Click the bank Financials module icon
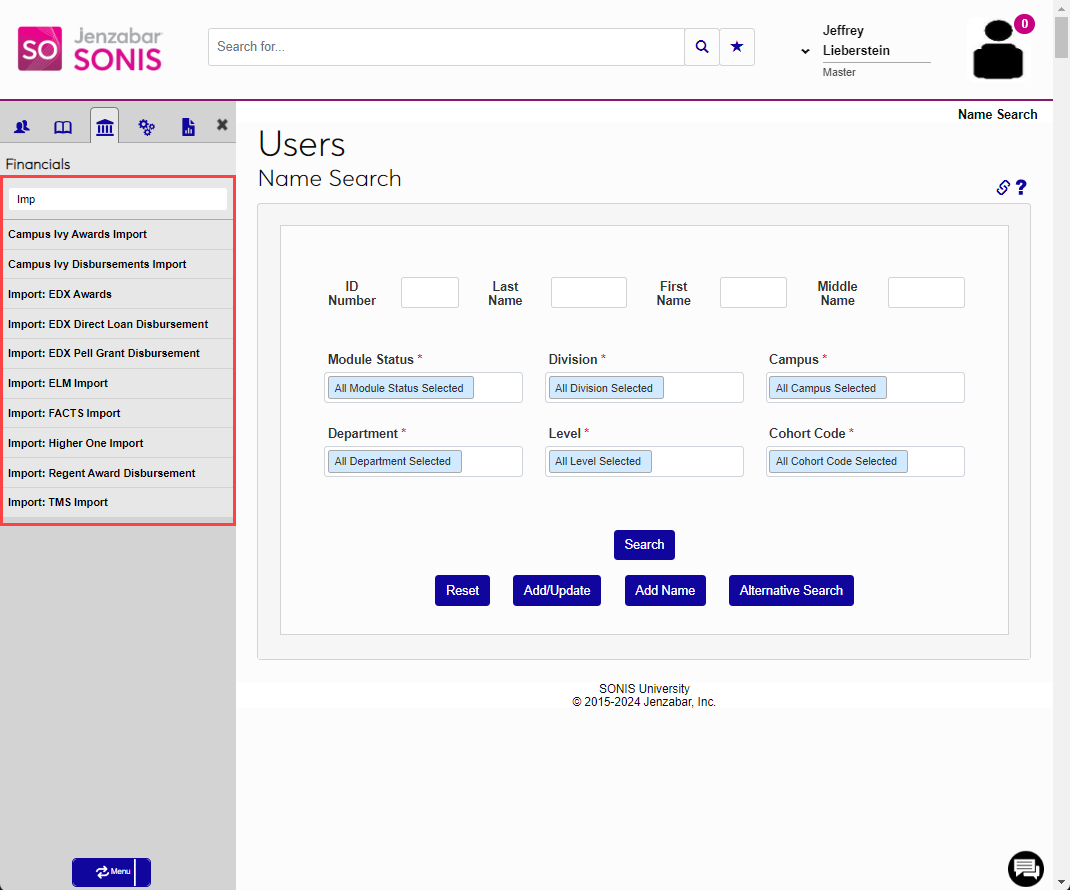 [105, 125]
